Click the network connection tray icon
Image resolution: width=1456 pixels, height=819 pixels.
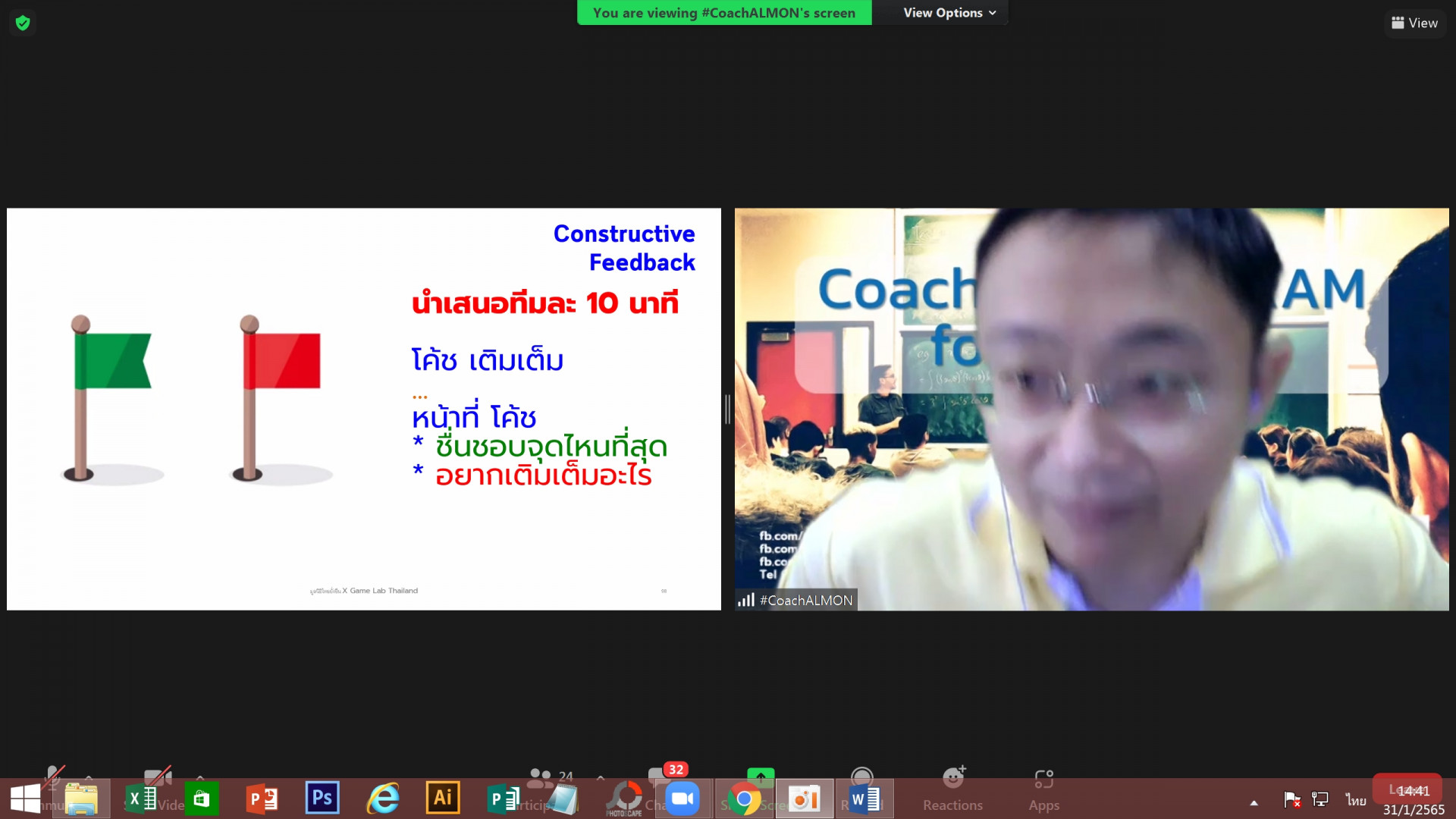pos(1320,799)
